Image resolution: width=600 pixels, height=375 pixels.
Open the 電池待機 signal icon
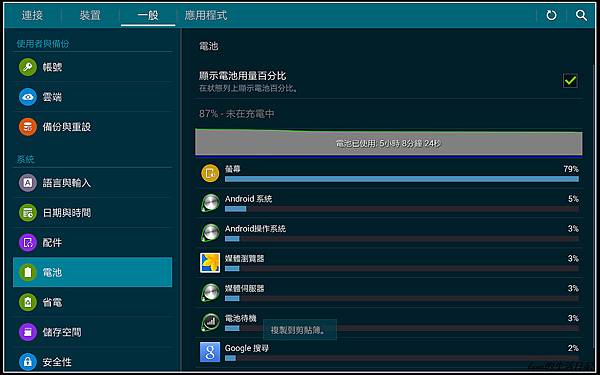point(210,322)
